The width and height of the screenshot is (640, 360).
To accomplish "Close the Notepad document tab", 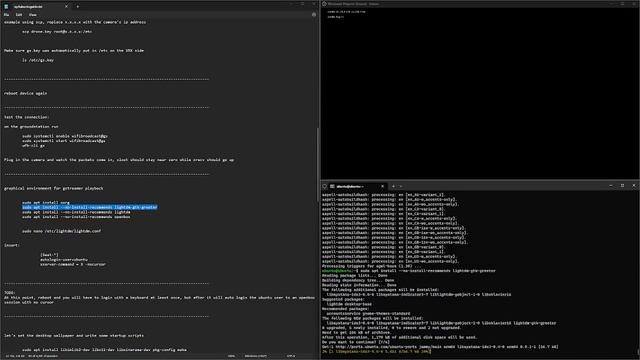I will coord(66,7).
